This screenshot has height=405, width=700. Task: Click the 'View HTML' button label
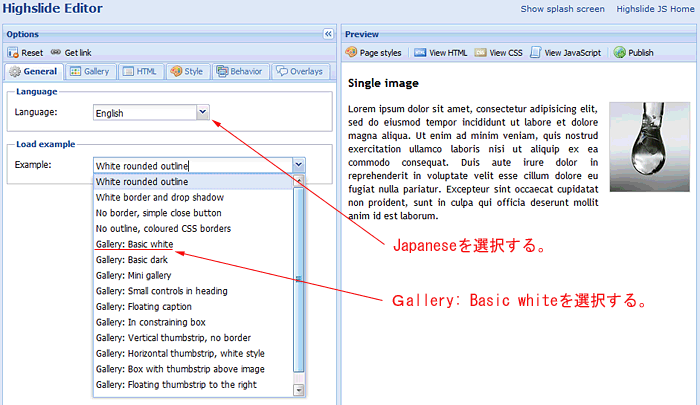[448, 53]
